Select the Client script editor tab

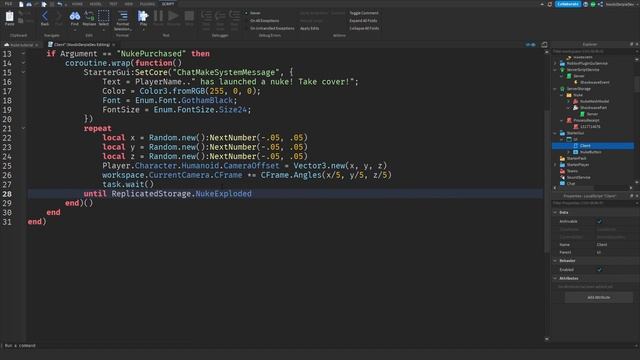pyautogui.click(x=81, y=44)
